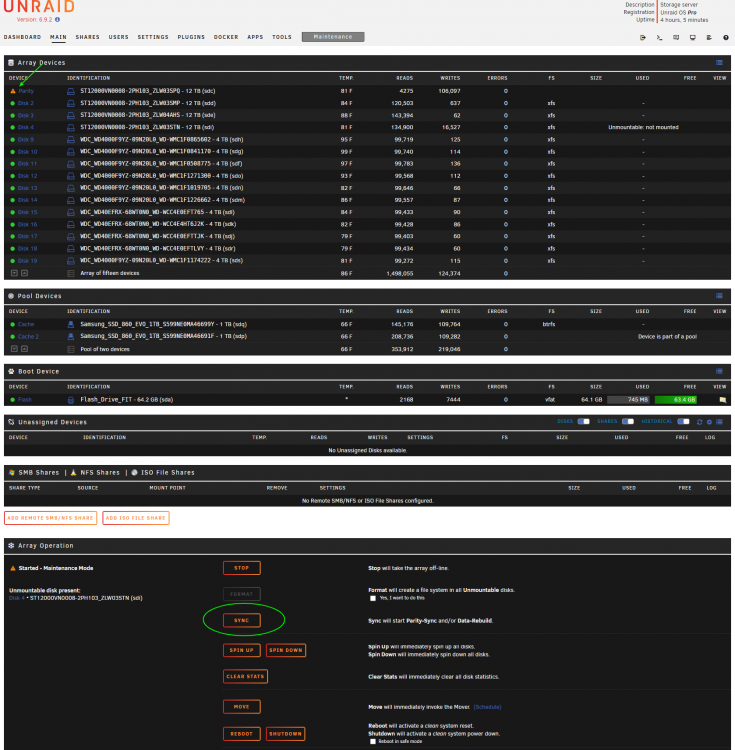This screenshot has height=750, width=735.
Task: Click Add ISO File Share button
Action: click(136, 518)
